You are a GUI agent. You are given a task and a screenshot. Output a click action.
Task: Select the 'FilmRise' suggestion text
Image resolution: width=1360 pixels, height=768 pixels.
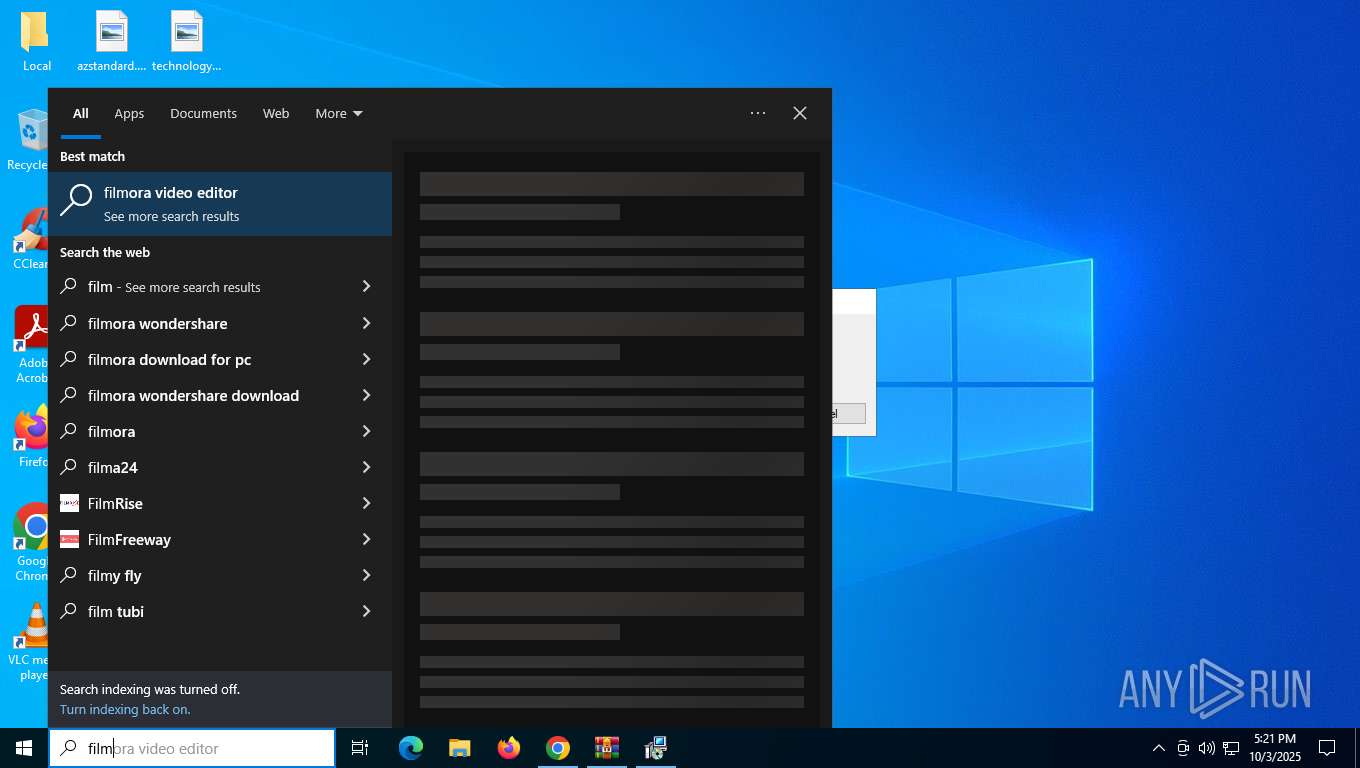tap(115, 503)
